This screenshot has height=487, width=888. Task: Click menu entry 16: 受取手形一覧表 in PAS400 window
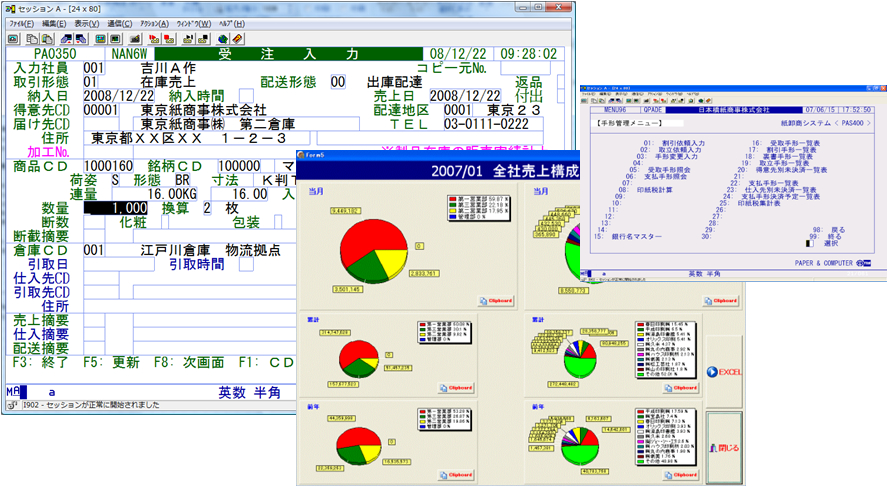(786, 143)
